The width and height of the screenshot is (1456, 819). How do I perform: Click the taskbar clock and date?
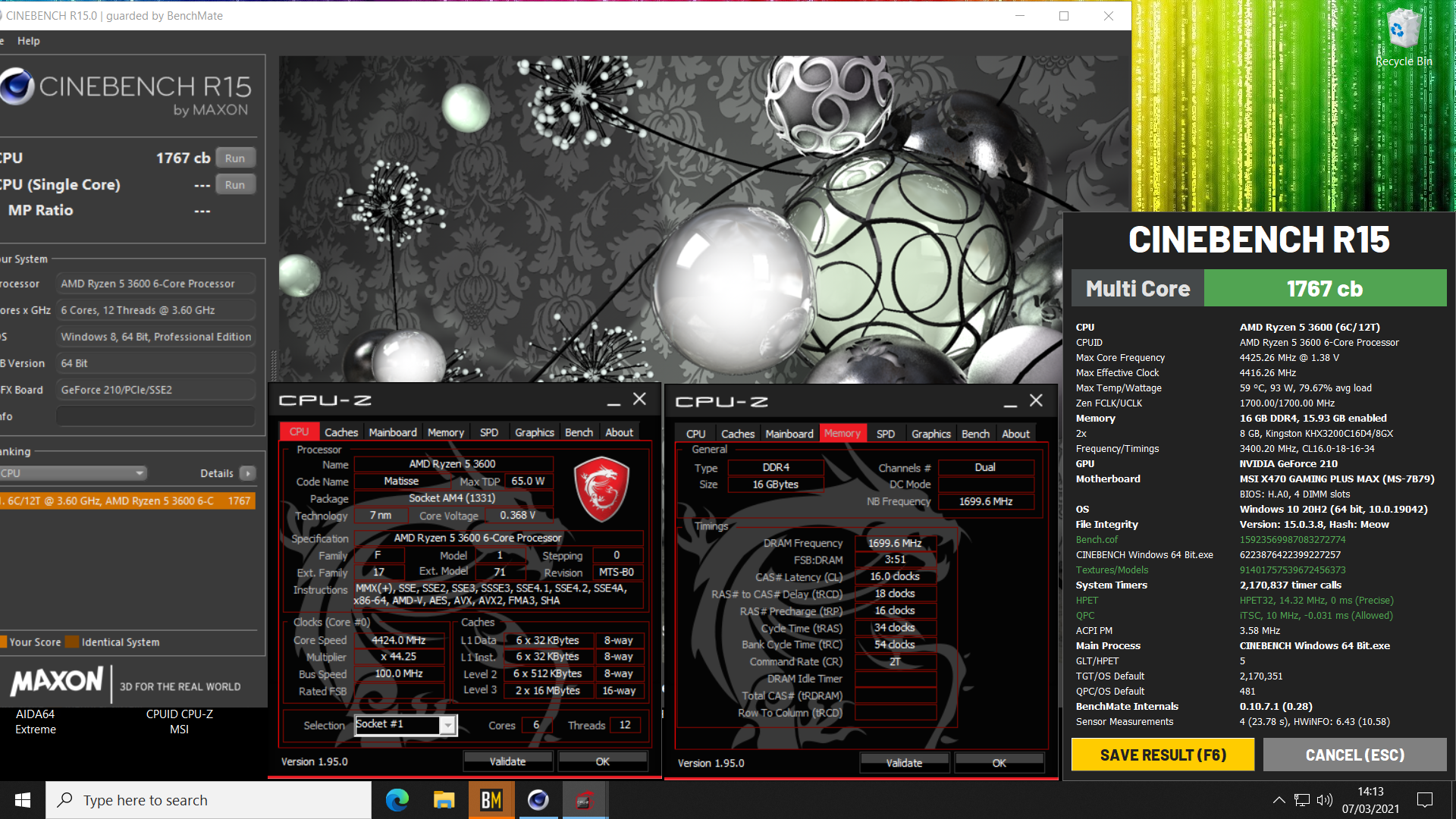pos(1370,800)
